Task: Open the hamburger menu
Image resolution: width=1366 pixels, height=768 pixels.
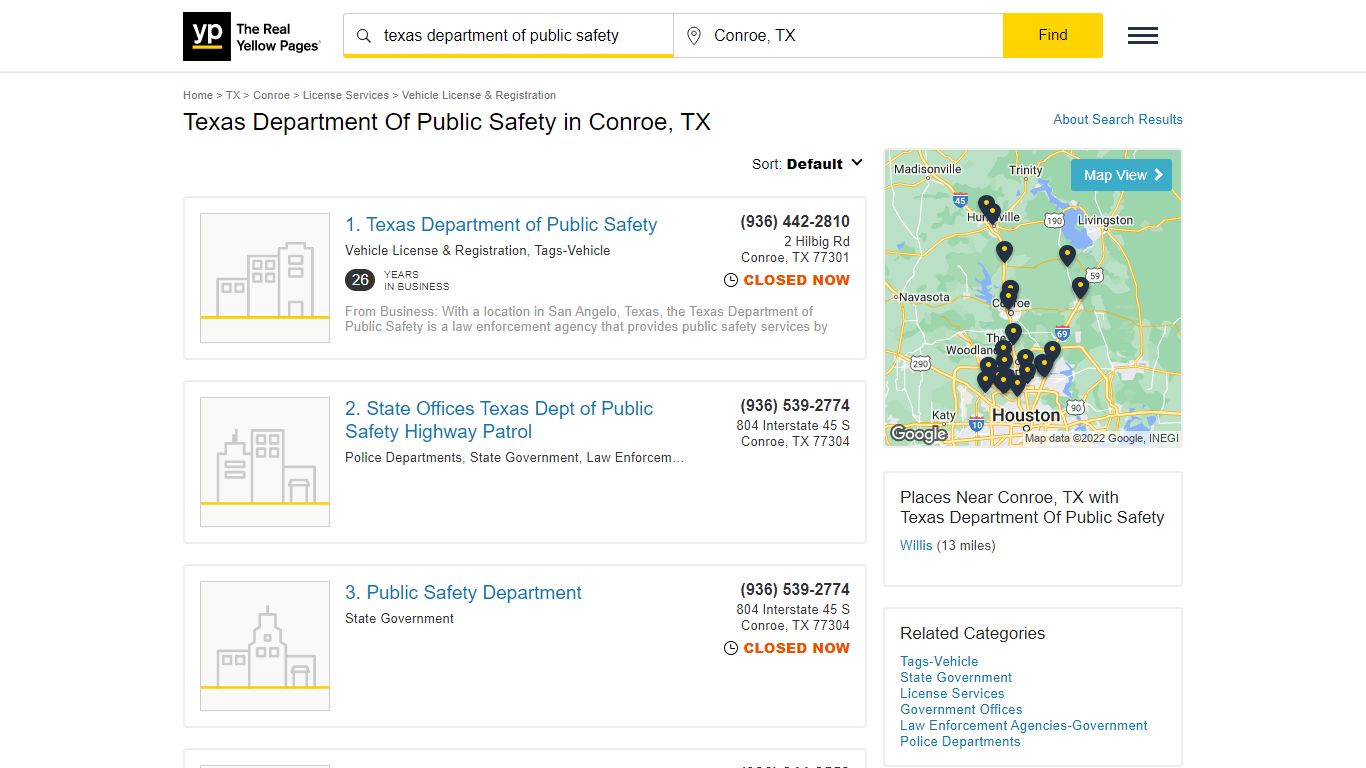Action: [x=1143, y=36]
